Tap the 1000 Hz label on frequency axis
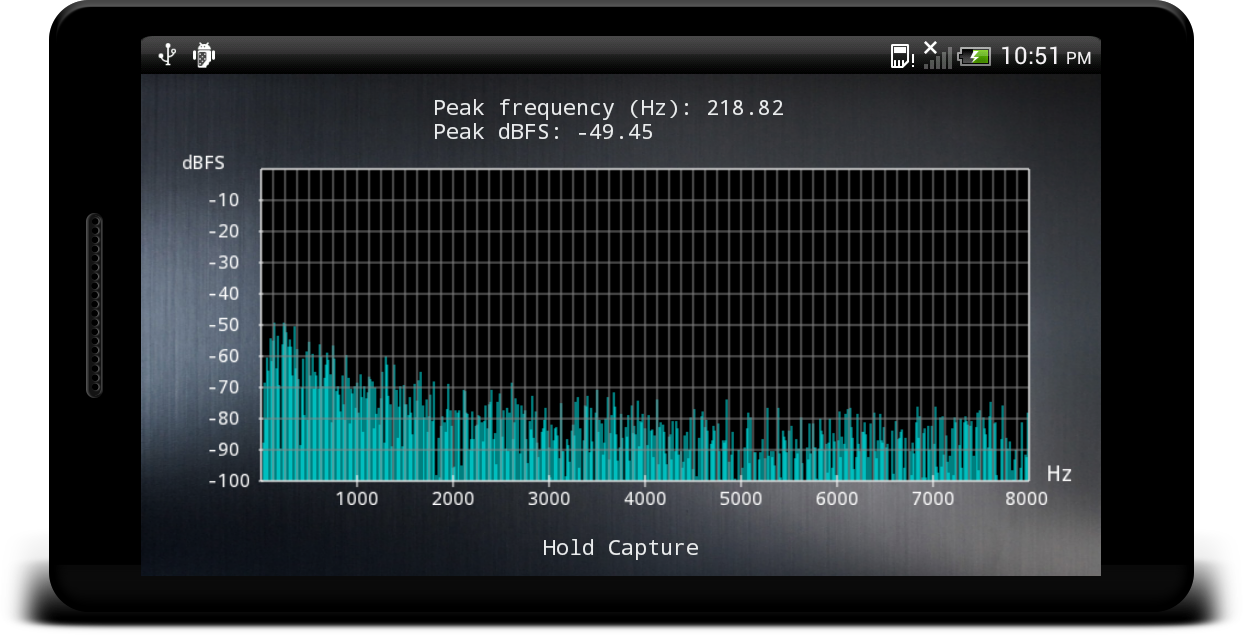The image size is (1243, 635). [x=356, y=498]
